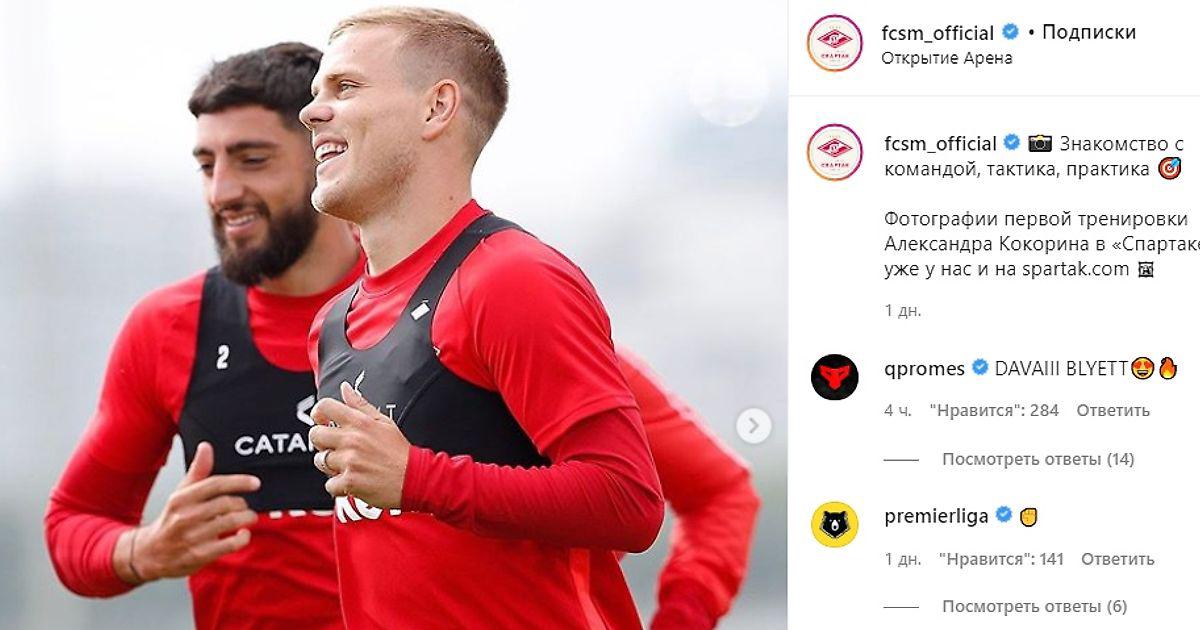Viewport: 1200px width, 630px height.
Task: Open the qpromes username link
Action: point(925,369)
